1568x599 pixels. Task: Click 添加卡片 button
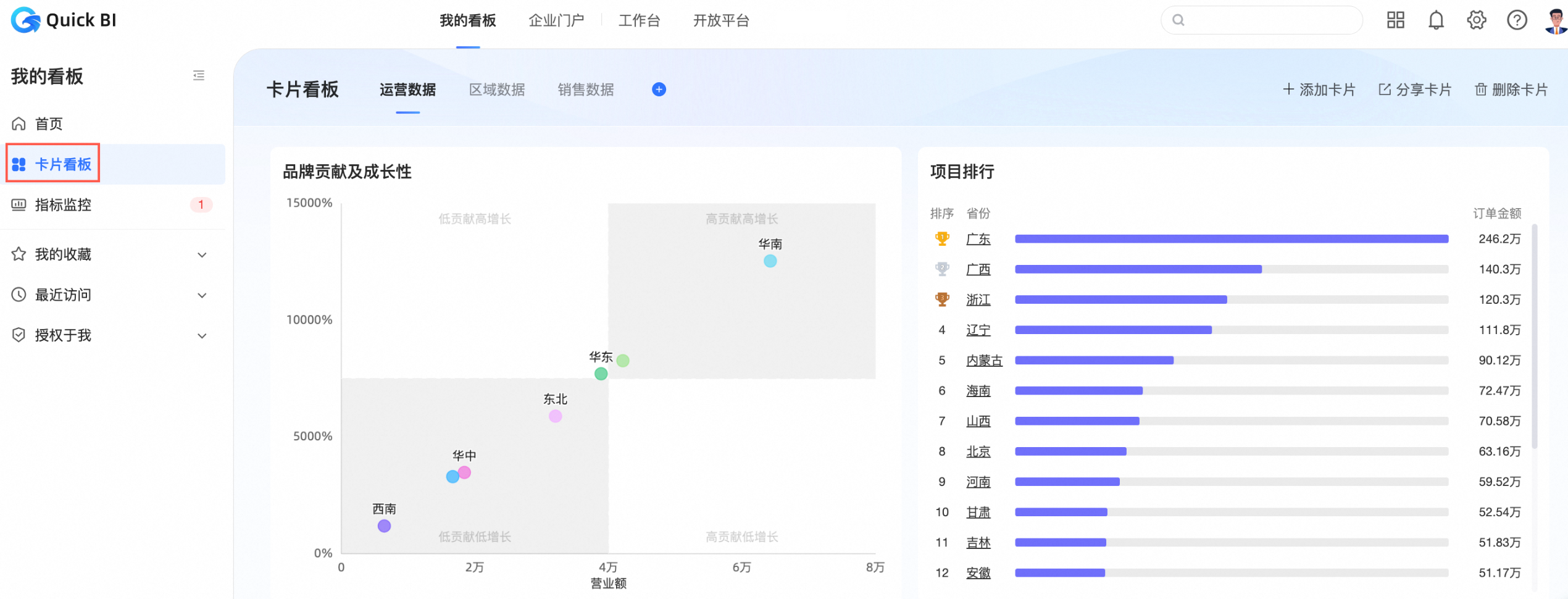pos(1319,90)
